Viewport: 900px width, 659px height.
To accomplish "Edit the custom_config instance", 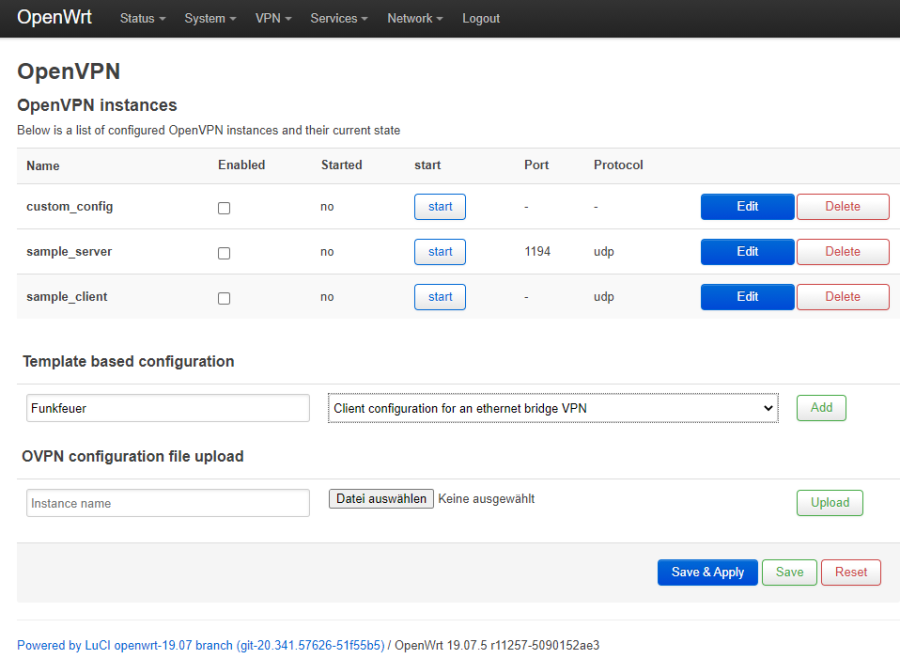I will click(x=747, y=206).
